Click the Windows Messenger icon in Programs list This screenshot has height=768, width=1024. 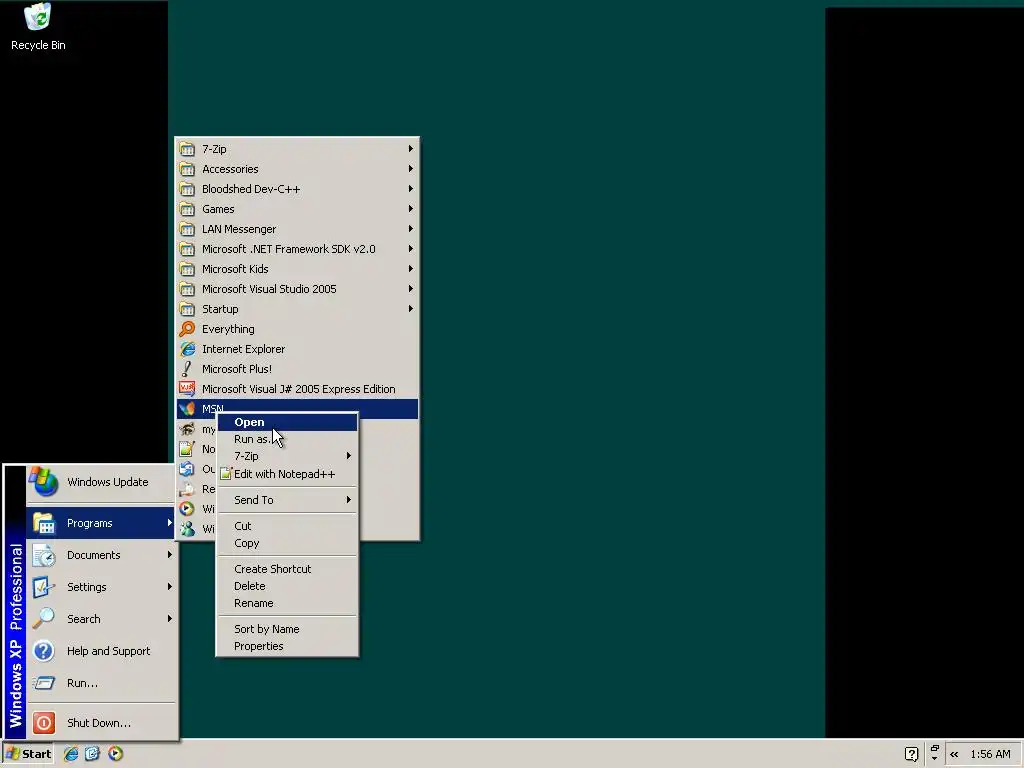click(187, 528)
